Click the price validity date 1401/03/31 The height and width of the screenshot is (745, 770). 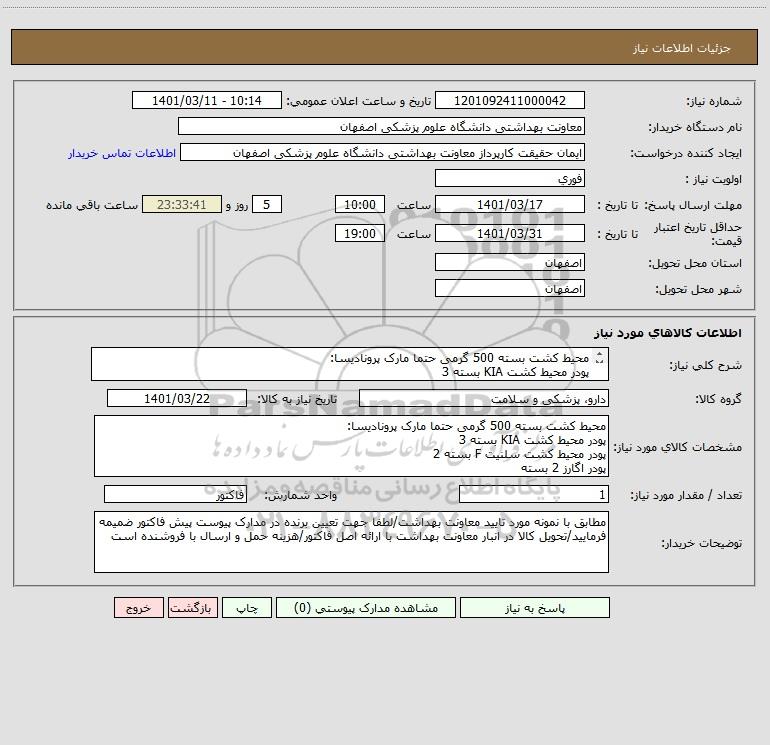[510, 234]
